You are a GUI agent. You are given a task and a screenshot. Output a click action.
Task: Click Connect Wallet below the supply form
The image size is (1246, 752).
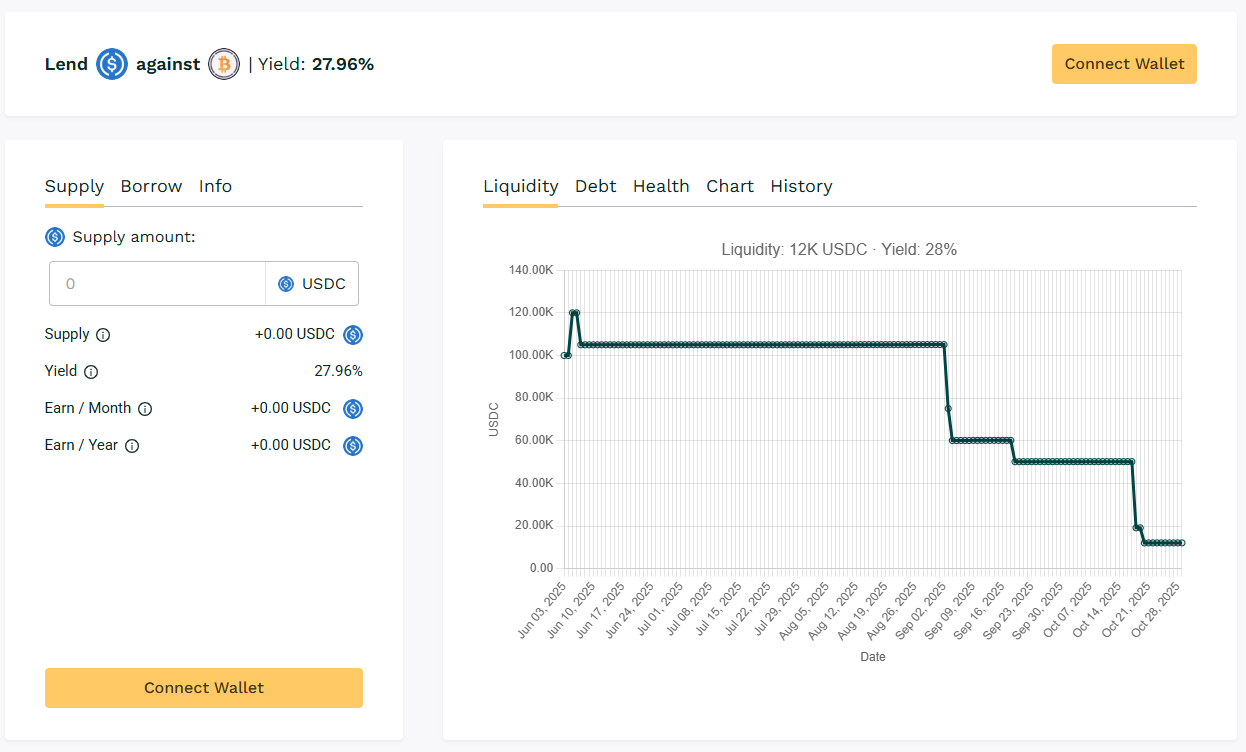pos(203,688)
